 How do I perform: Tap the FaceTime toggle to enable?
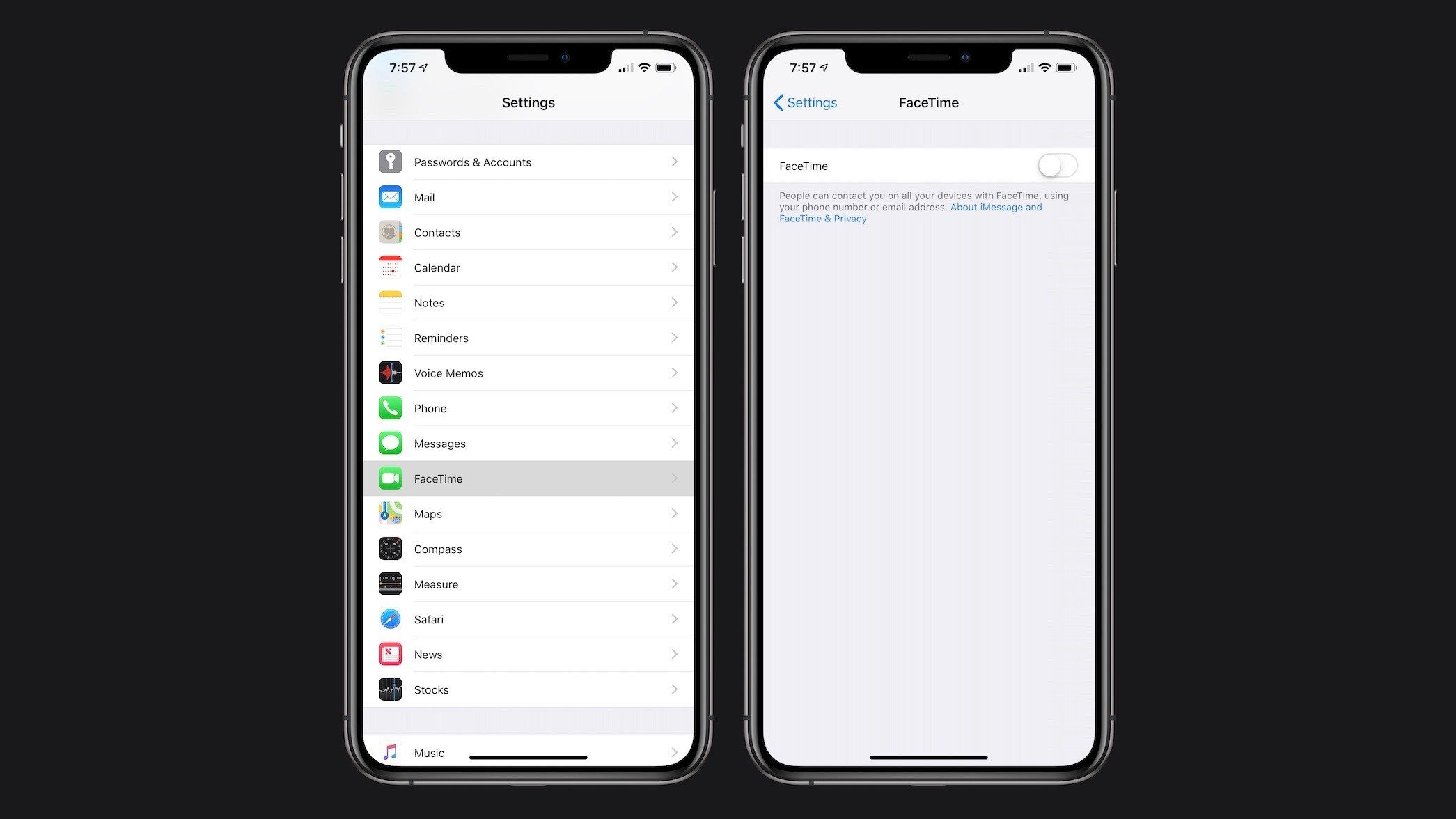coord(1055,165)
